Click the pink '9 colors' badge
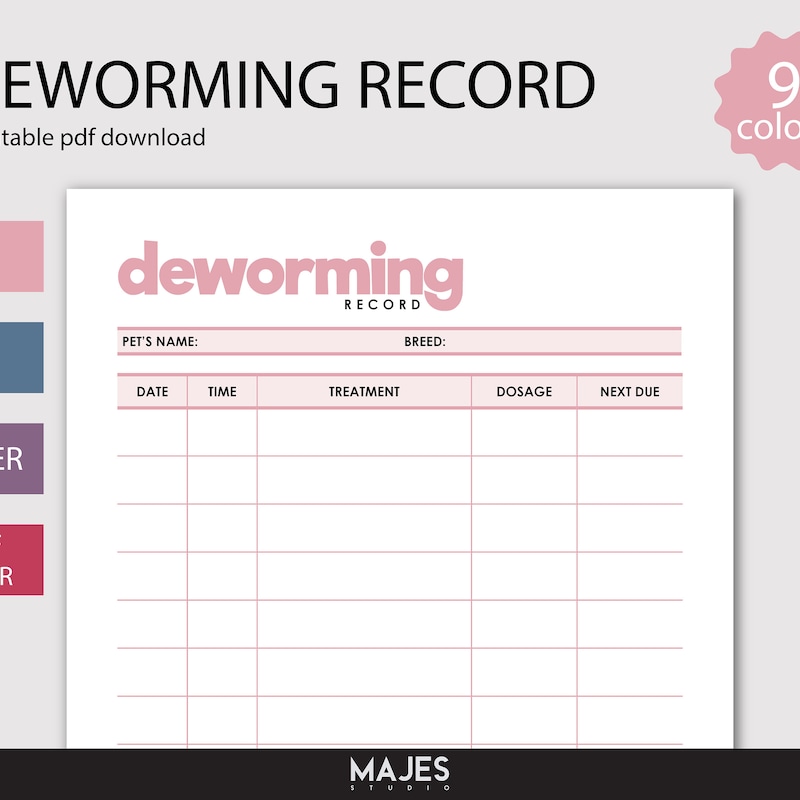The width and height of the screenshot is (800, 800). coord(759,101)
